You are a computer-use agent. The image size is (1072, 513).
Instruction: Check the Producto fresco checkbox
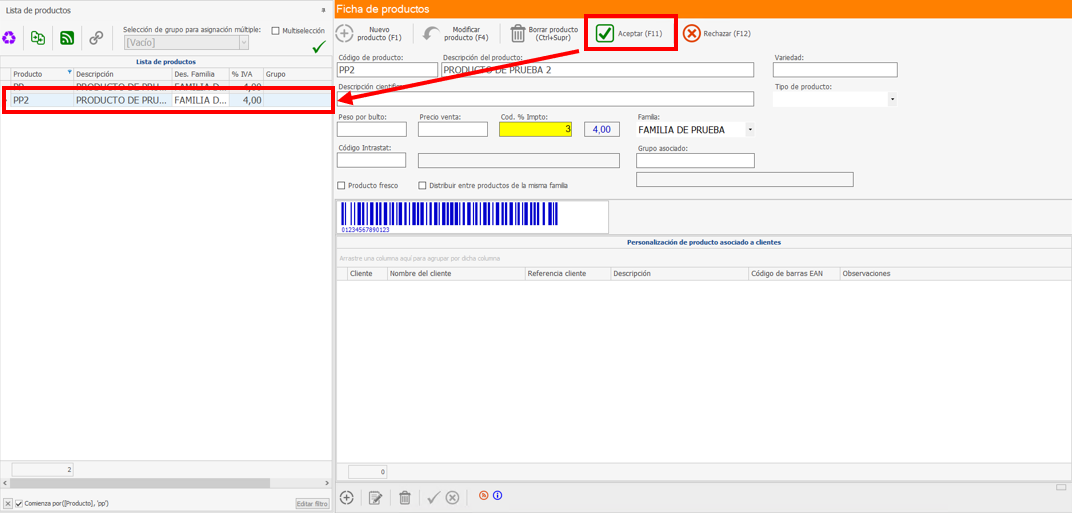(x=342, y=185)
